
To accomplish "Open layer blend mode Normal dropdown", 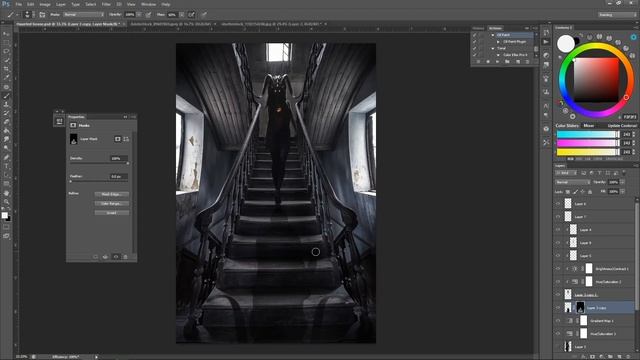I will point(572,182).
